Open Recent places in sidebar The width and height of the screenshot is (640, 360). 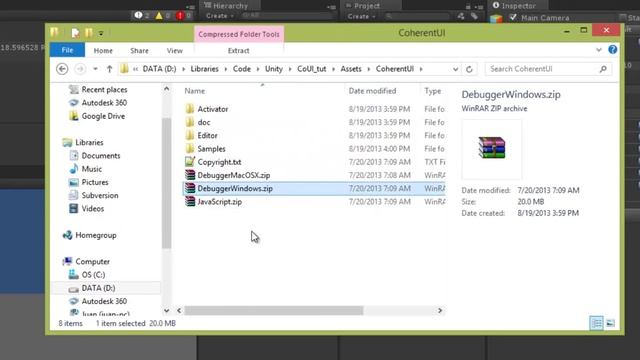(104, 90)
